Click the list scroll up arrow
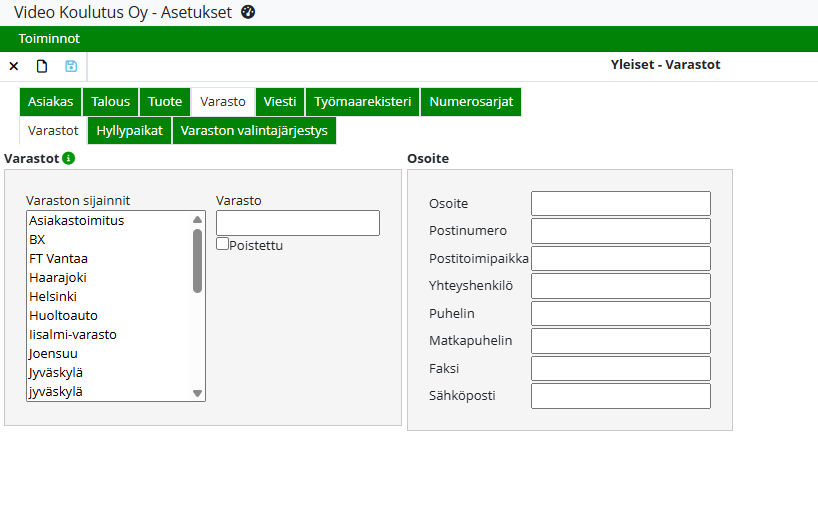Image resolution: width=818 pixels, height=516 pixels. point(197,220)
